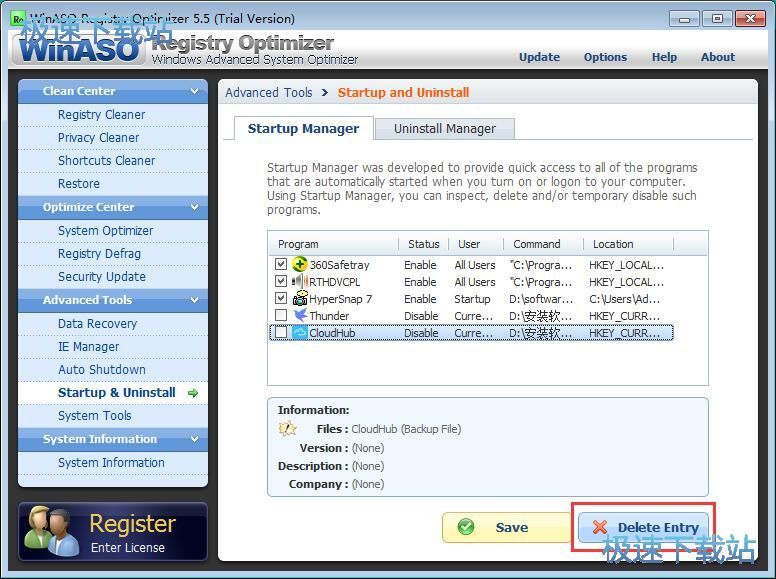Click the green arrow beside Startup & Uninstall

point(193,393)
